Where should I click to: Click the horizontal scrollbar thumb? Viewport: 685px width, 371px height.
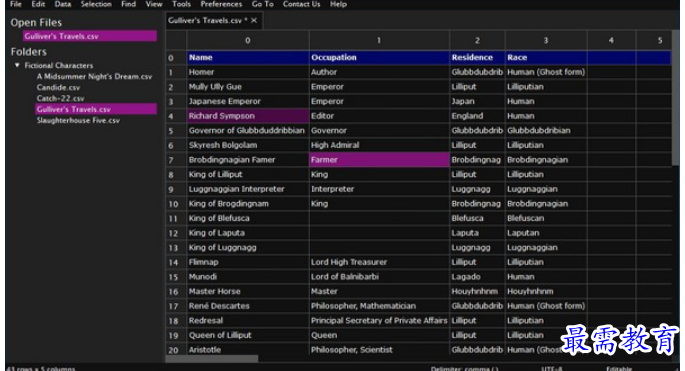pyautogui.click(x=212, y=359)
